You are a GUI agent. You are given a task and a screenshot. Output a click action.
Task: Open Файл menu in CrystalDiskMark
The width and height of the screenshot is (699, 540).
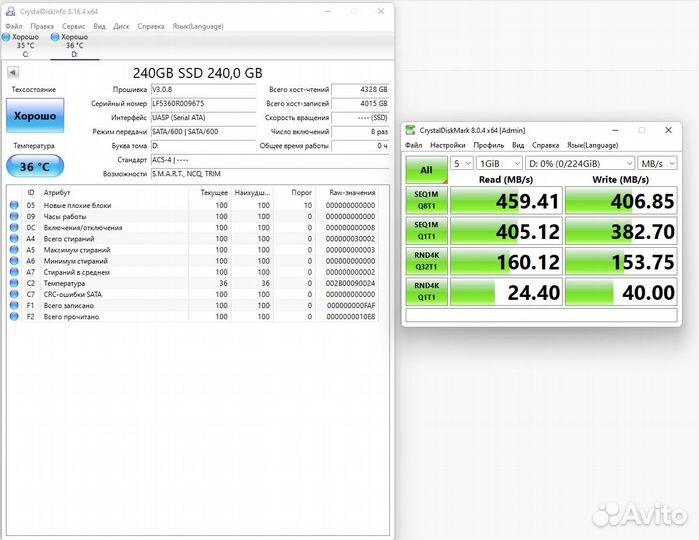coord(414,145)
